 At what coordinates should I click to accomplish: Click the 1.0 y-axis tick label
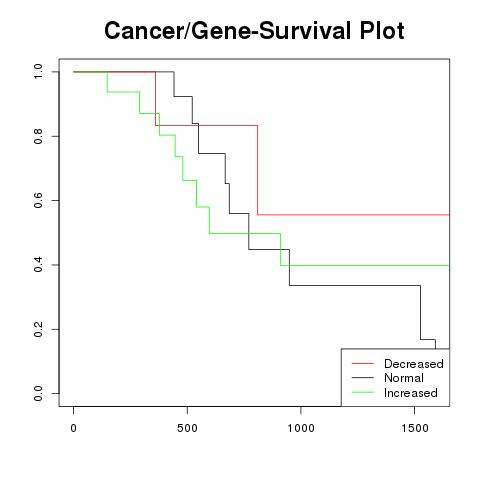pos(38,72)
